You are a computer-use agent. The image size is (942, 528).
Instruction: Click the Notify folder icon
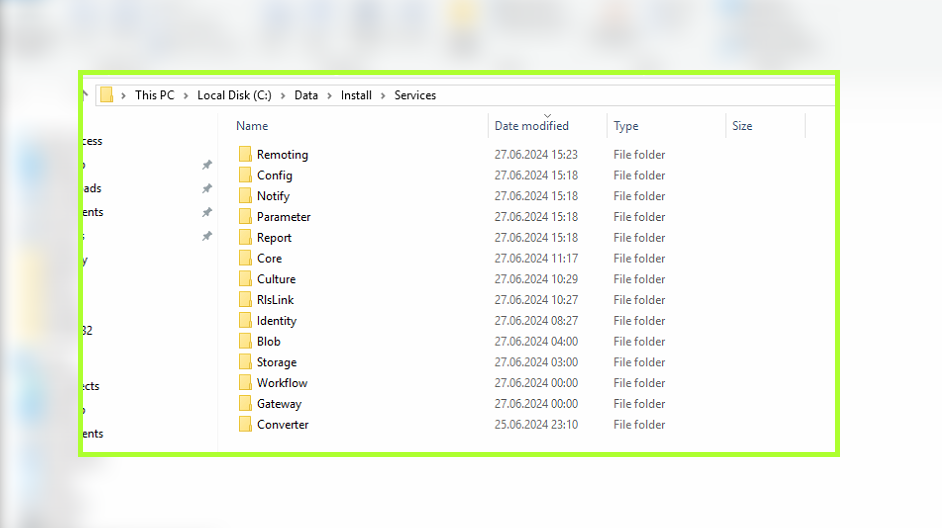[x=246, y=196]
